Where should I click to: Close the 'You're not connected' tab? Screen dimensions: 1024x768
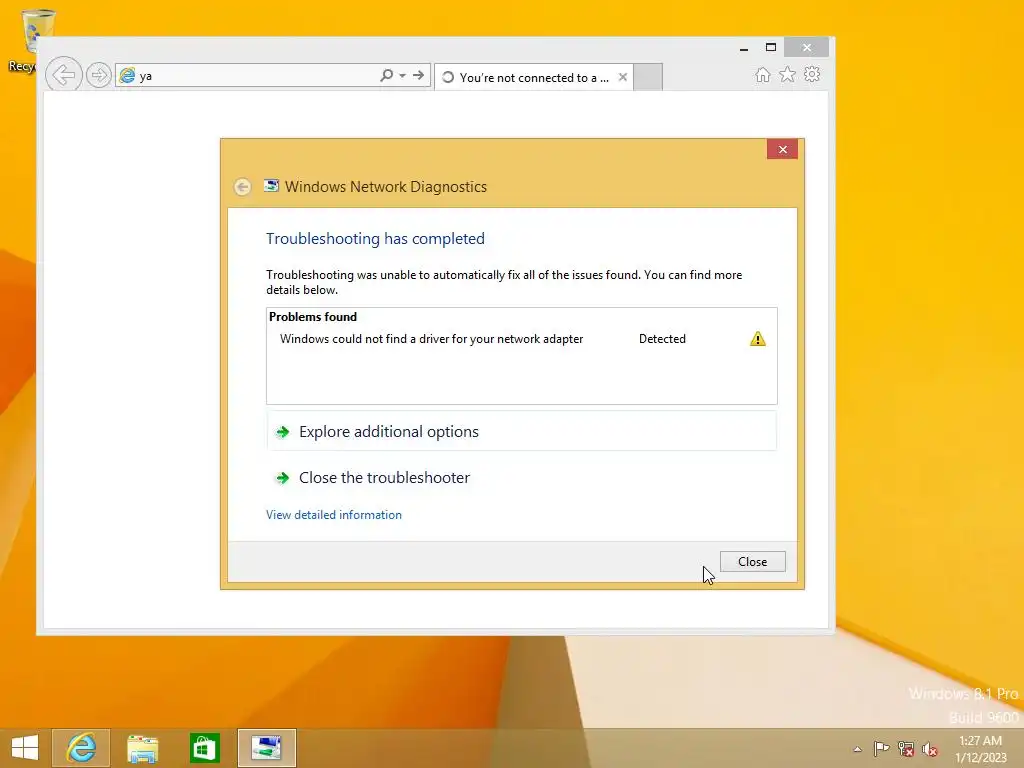point(623,77)
